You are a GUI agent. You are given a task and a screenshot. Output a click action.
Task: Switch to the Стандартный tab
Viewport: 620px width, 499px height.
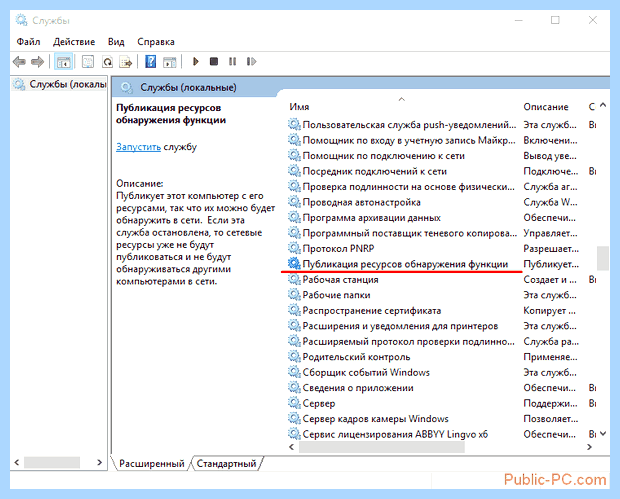tap(227, 463)
